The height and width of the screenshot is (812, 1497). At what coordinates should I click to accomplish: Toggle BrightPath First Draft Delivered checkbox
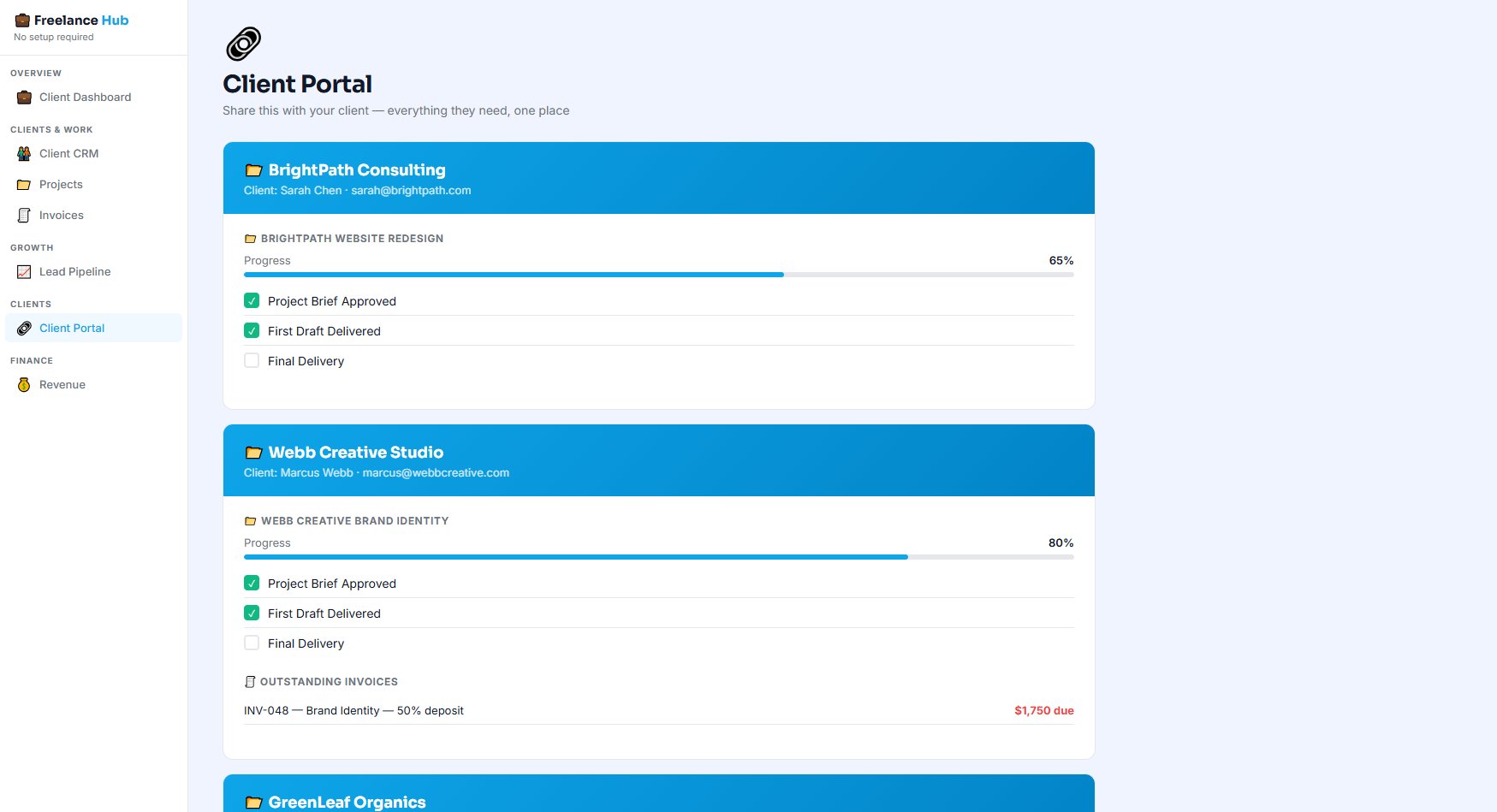[x=252, y=331]
